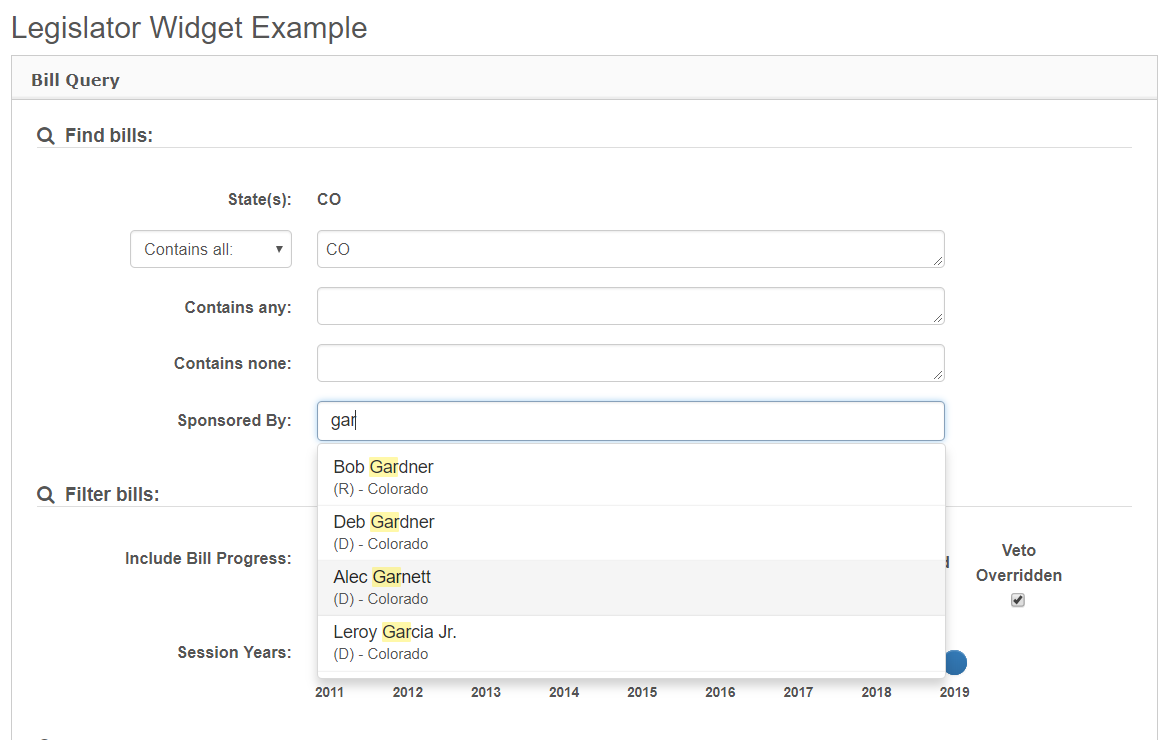Click the magnifier icon beside Find bills

click(x=45, y=136)
